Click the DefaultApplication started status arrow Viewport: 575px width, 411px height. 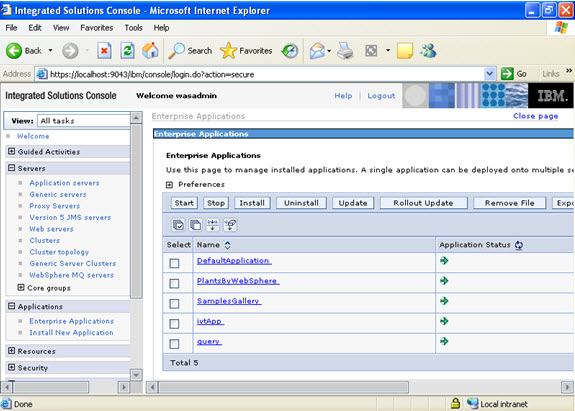click(444, 261)
